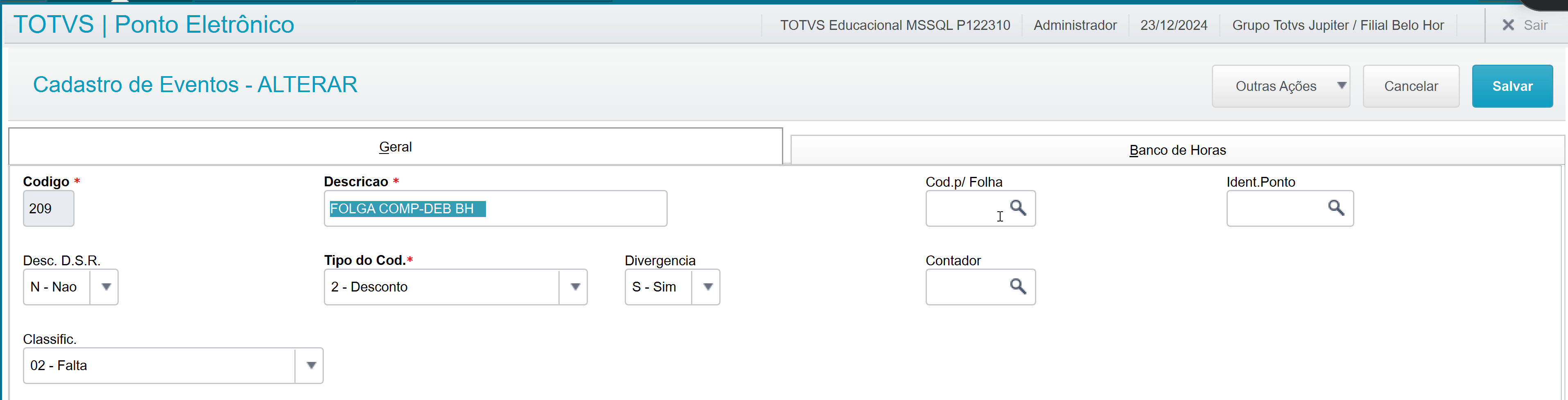The width and height of the screenshot is (1568, 400).
Task: Open the Classific. combo box arrow
Action: coord(310,365)
